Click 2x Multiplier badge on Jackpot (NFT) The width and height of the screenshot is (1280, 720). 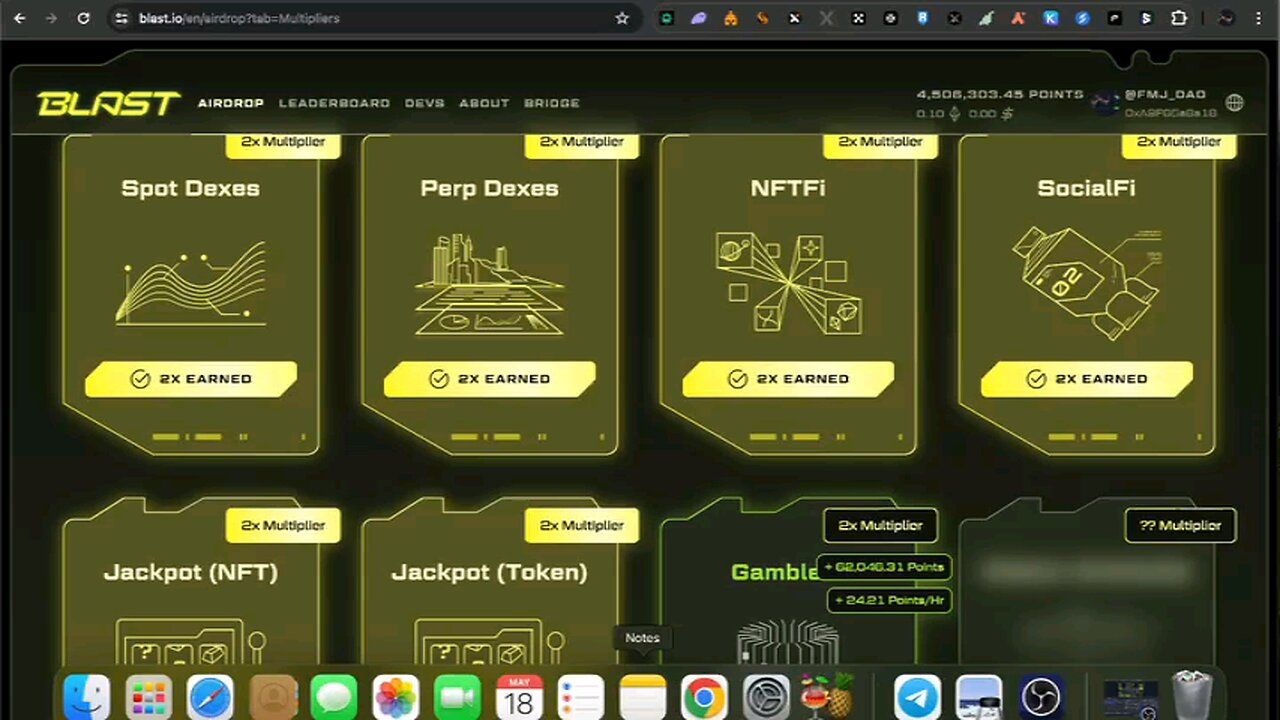tap(283, 525)
